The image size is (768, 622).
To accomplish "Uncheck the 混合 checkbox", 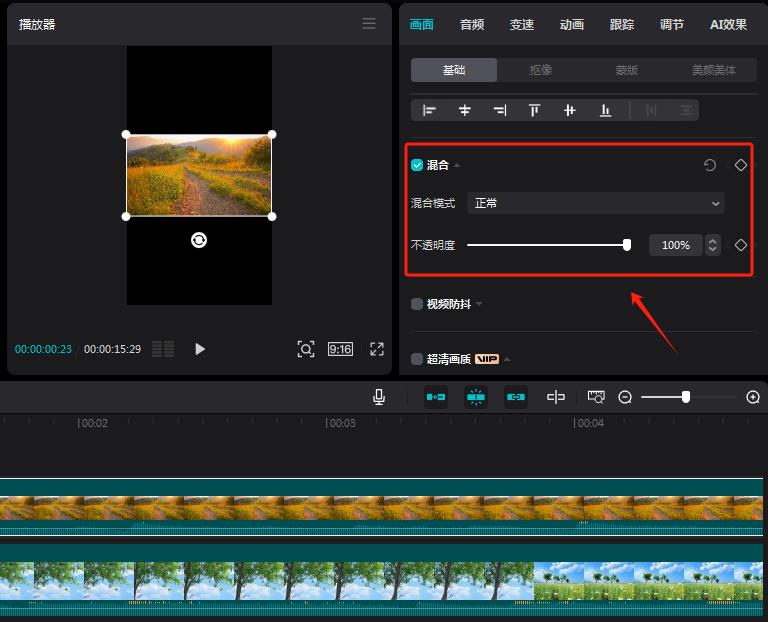I will coord(417,165).
